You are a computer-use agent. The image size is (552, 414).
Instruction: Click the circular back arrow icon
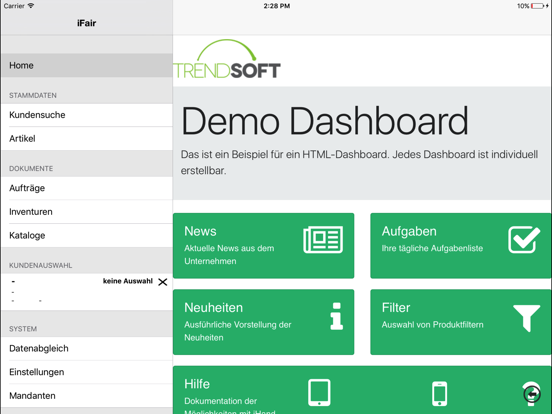pyautogui.click(x=532, y=394)
